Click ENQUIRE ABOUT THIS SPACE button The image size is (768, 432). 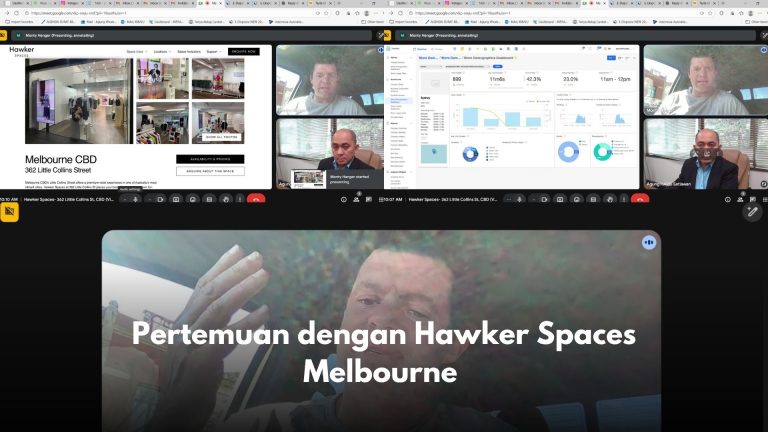tap(210, 171)
